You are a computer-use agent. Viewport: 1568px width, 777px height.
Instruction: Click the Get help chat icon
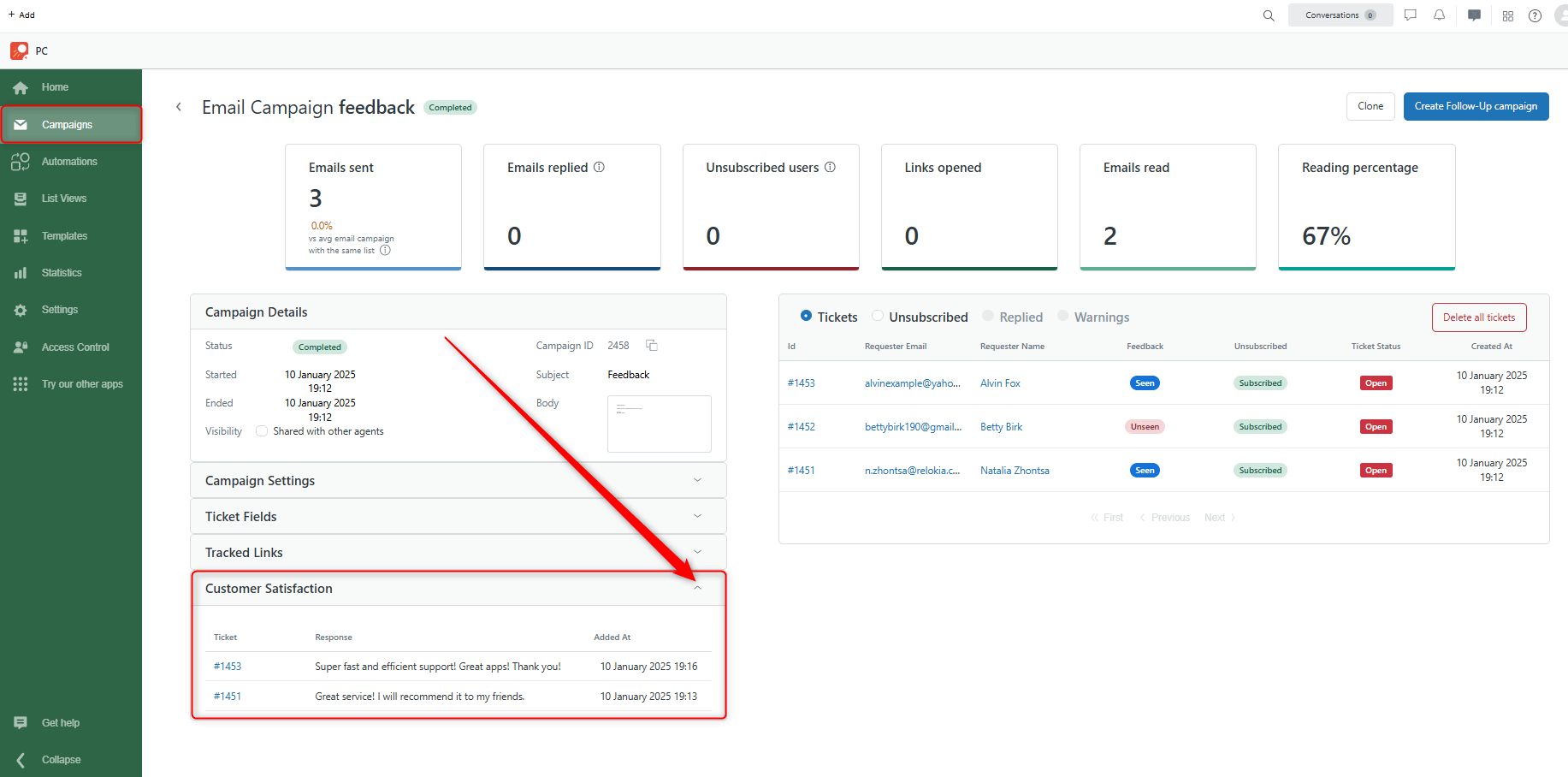[x=21, y=723]
